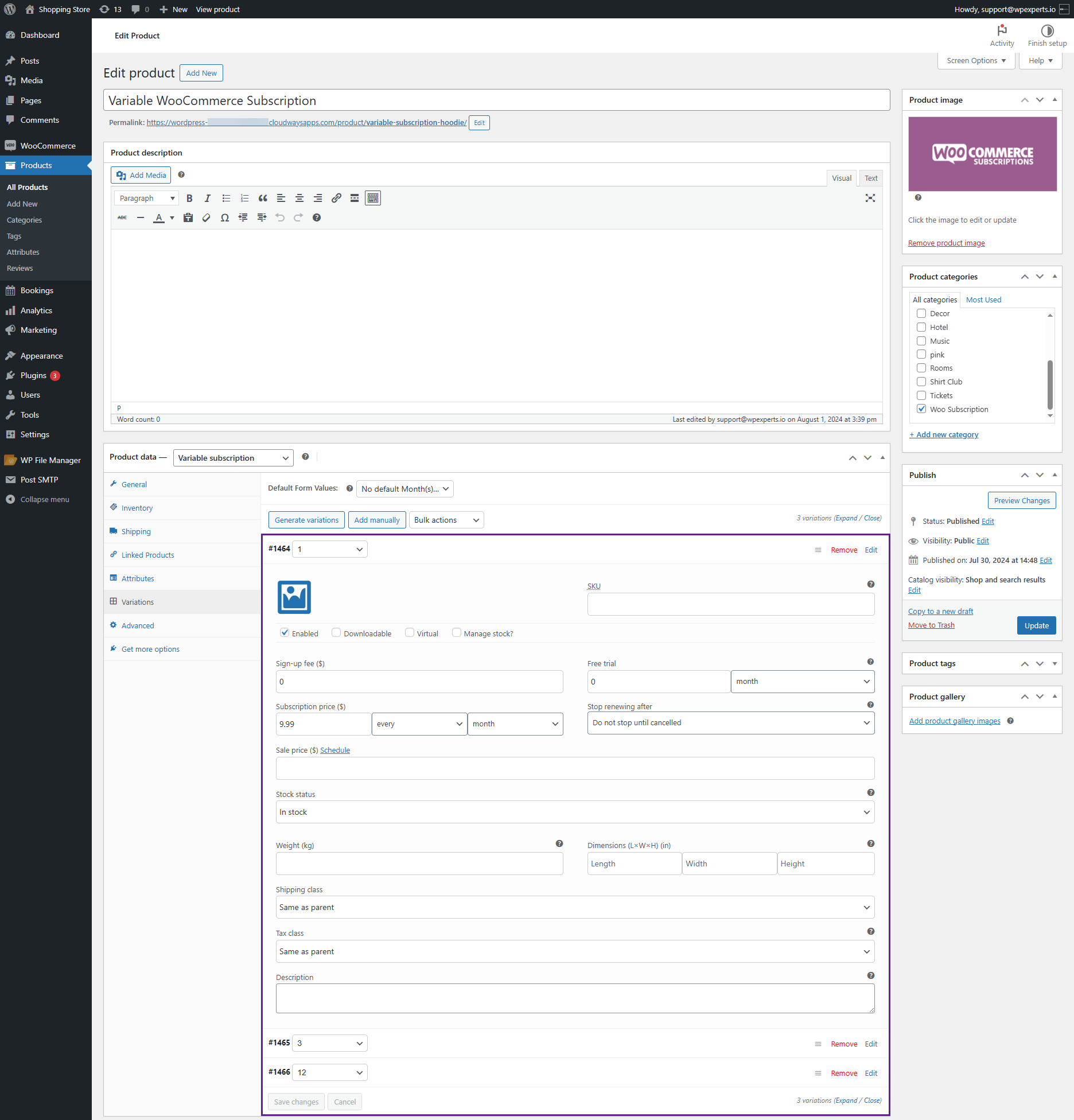Insert a horizontal line
Image resolution: width=1074 pixels, height=1120 pixels.
pyautogui.click(x=141, y=217)
